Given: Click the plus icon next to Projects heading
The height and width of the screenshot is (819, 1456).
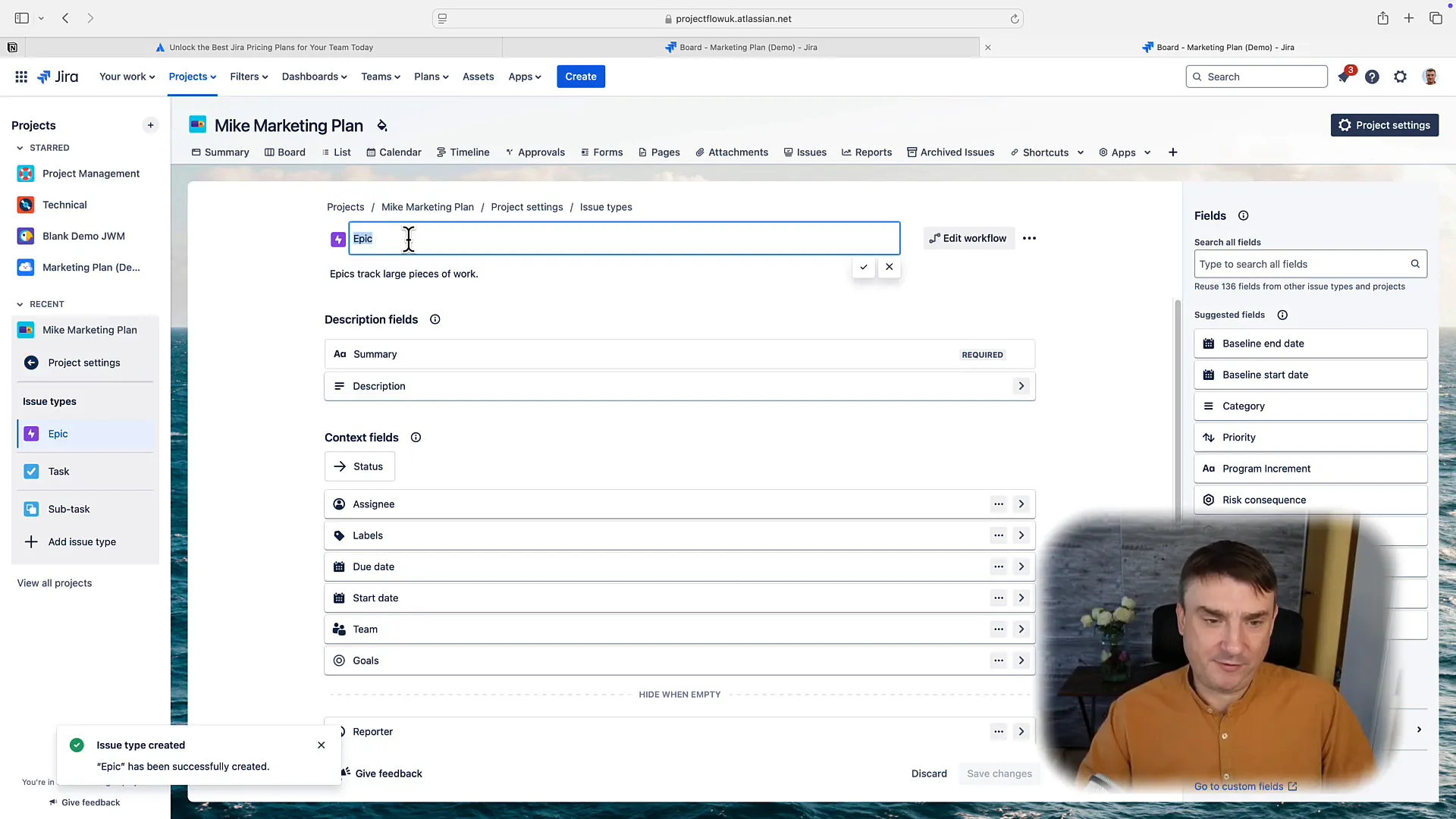Looking at the screenshot, I should pyautogui.click(x=150, y=125).
